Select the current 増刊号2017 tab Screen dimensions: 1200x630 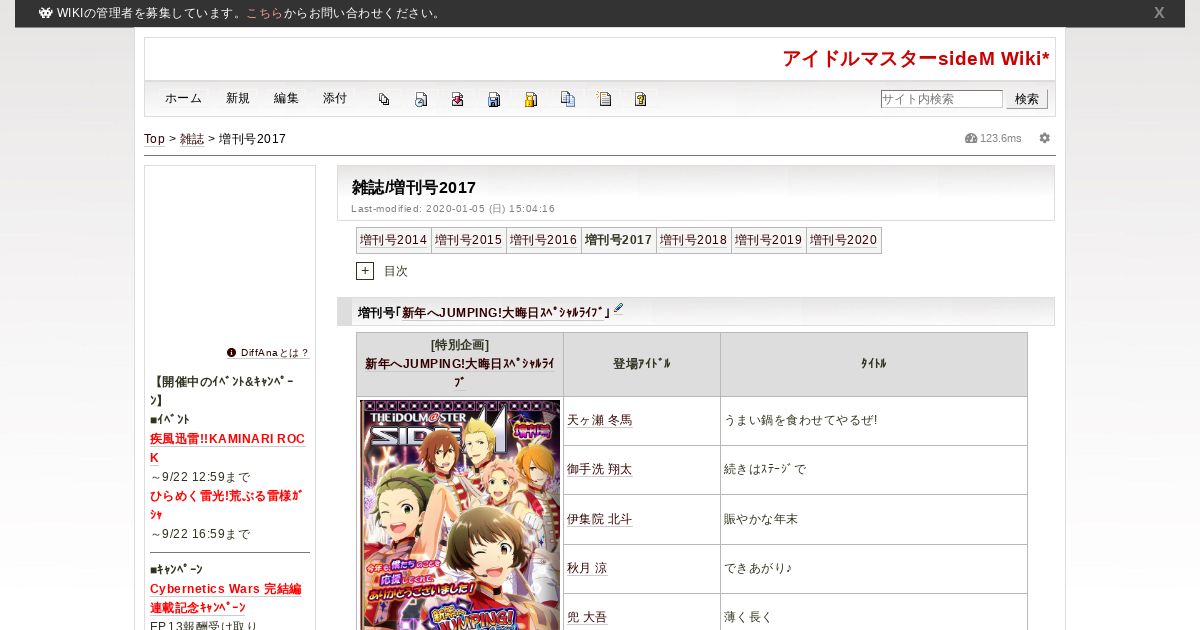coord(619,240)
